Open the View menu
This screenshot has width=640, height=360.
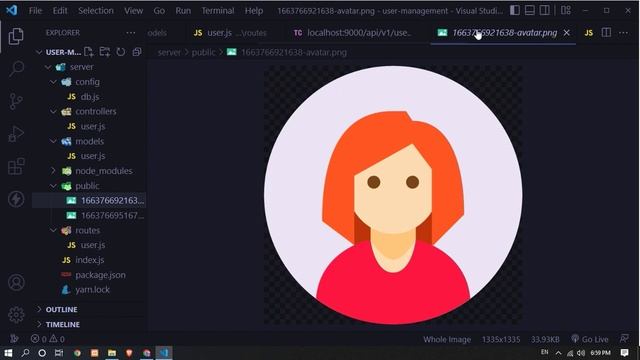click(x=133, y=11)
